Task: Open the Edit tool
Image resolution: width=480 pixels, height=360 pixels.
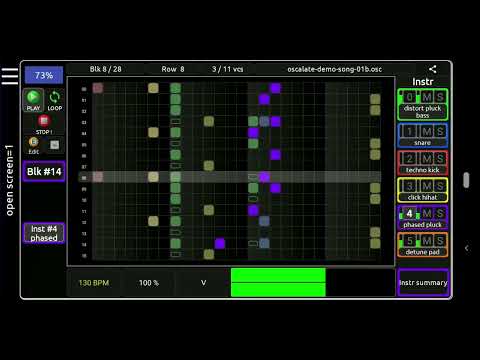Action: 33,145
